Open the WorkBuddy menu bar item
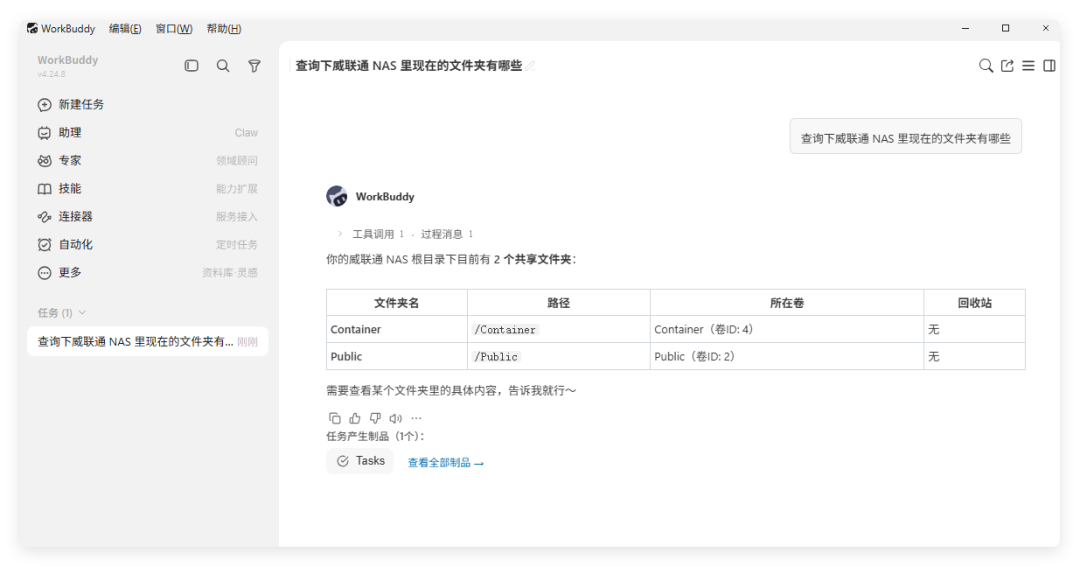The width and height of the screenshot is (1080, 567). click(x=68, y=28)
